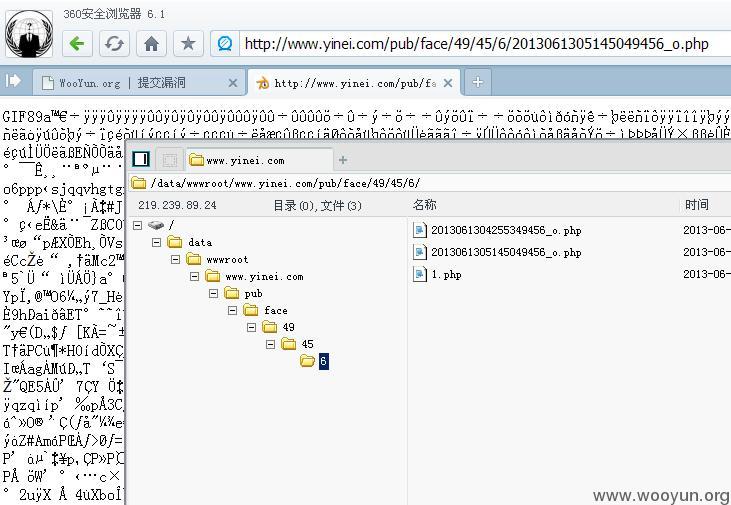
Task: Go to the browser home page
Action: (151, 44)
